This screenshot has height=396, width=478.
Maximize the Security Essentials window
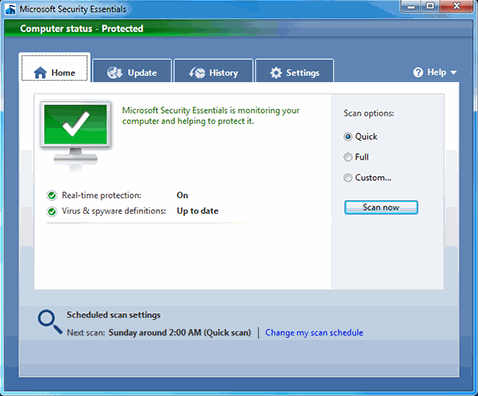(x=431, y=6)
